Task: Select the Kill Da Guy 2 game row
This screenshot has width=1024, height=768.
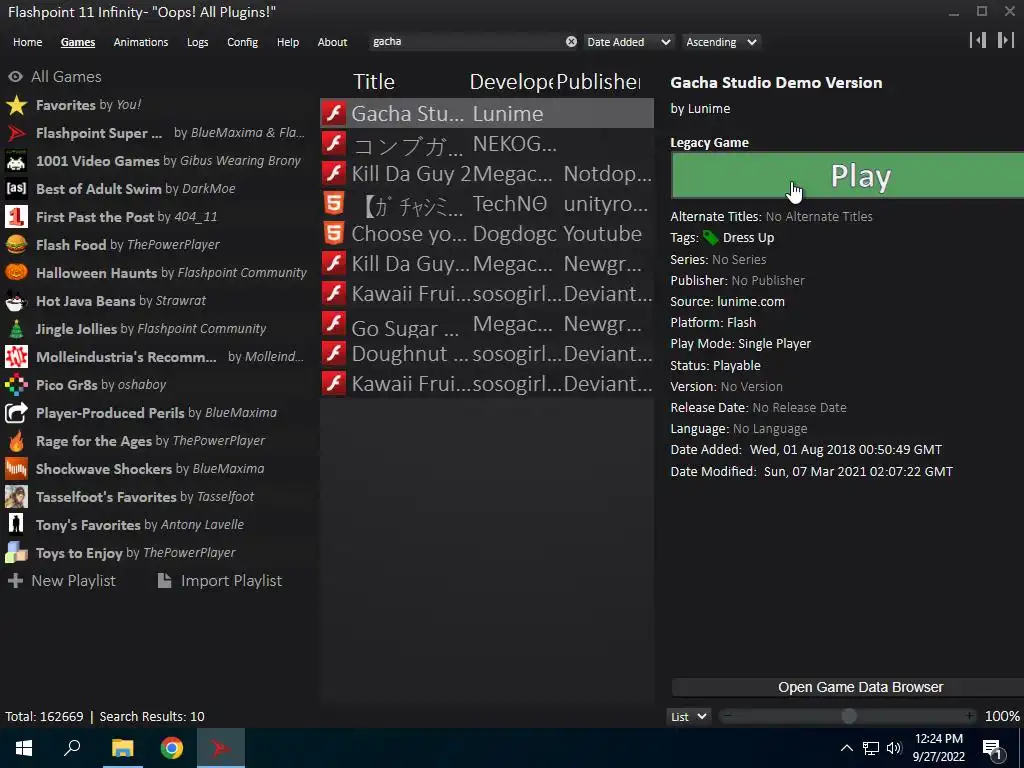Action: pos(487,173)
